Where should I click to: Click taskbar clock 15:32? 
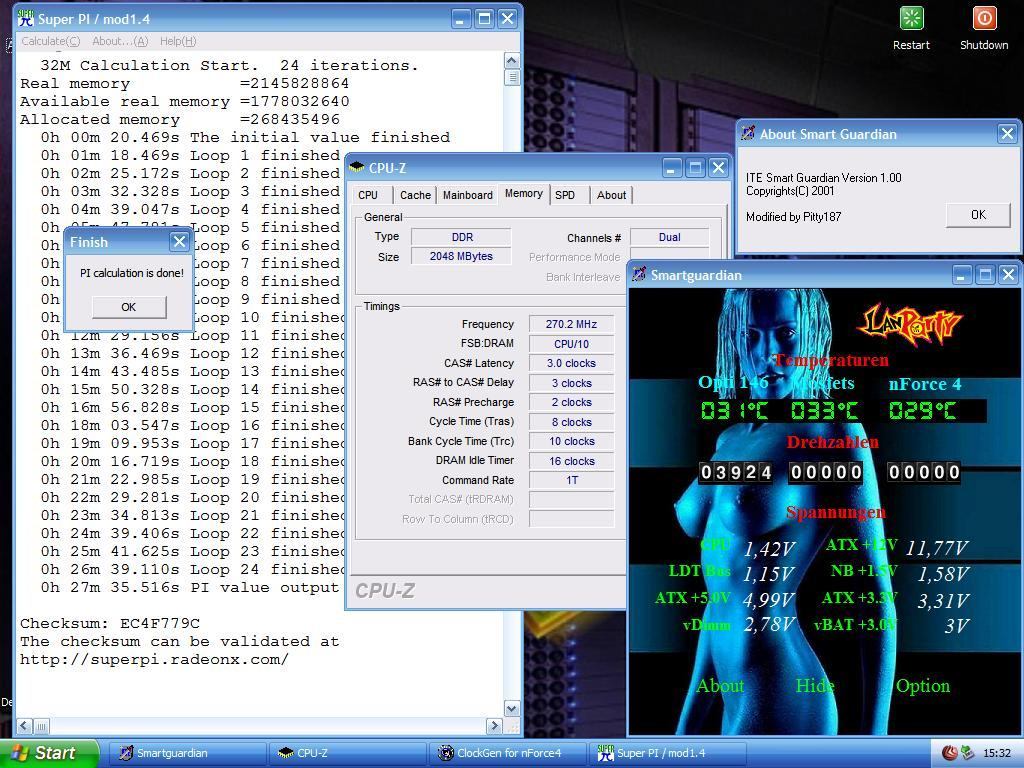[x=997, y=753]
